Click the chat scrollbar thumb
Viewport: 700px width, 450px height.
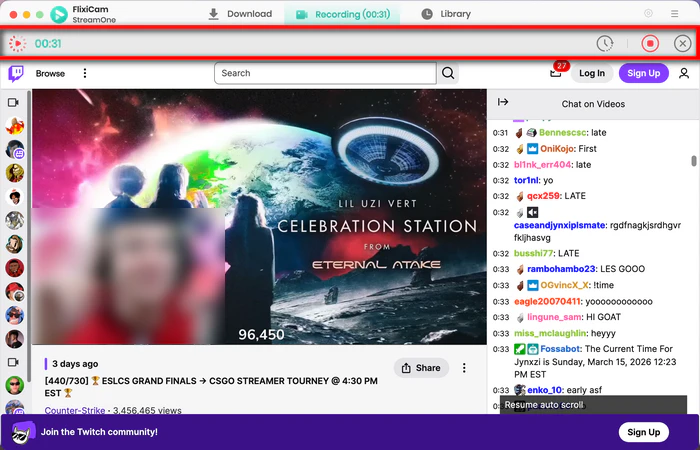point(694,161)
